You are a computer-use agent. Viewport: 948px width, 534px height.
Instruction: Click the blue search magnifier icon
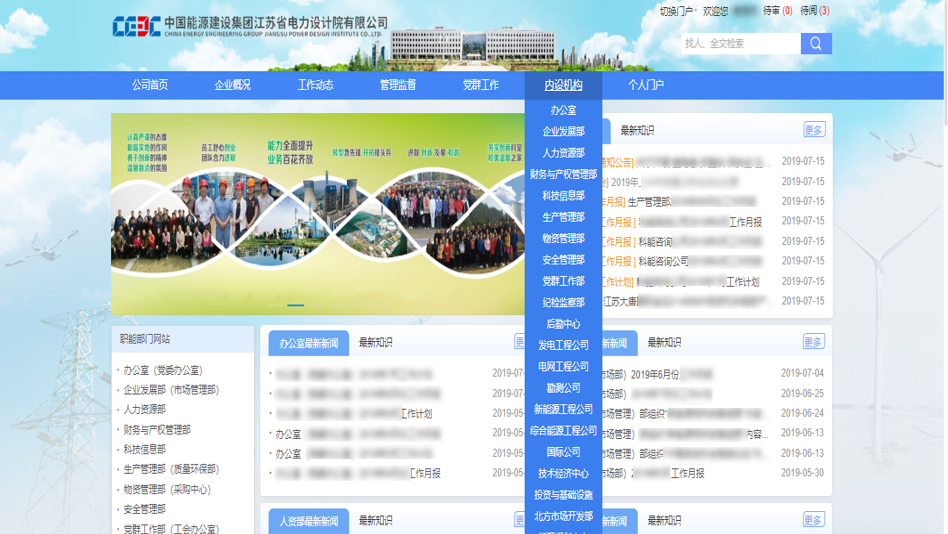[x=816, y=44]
